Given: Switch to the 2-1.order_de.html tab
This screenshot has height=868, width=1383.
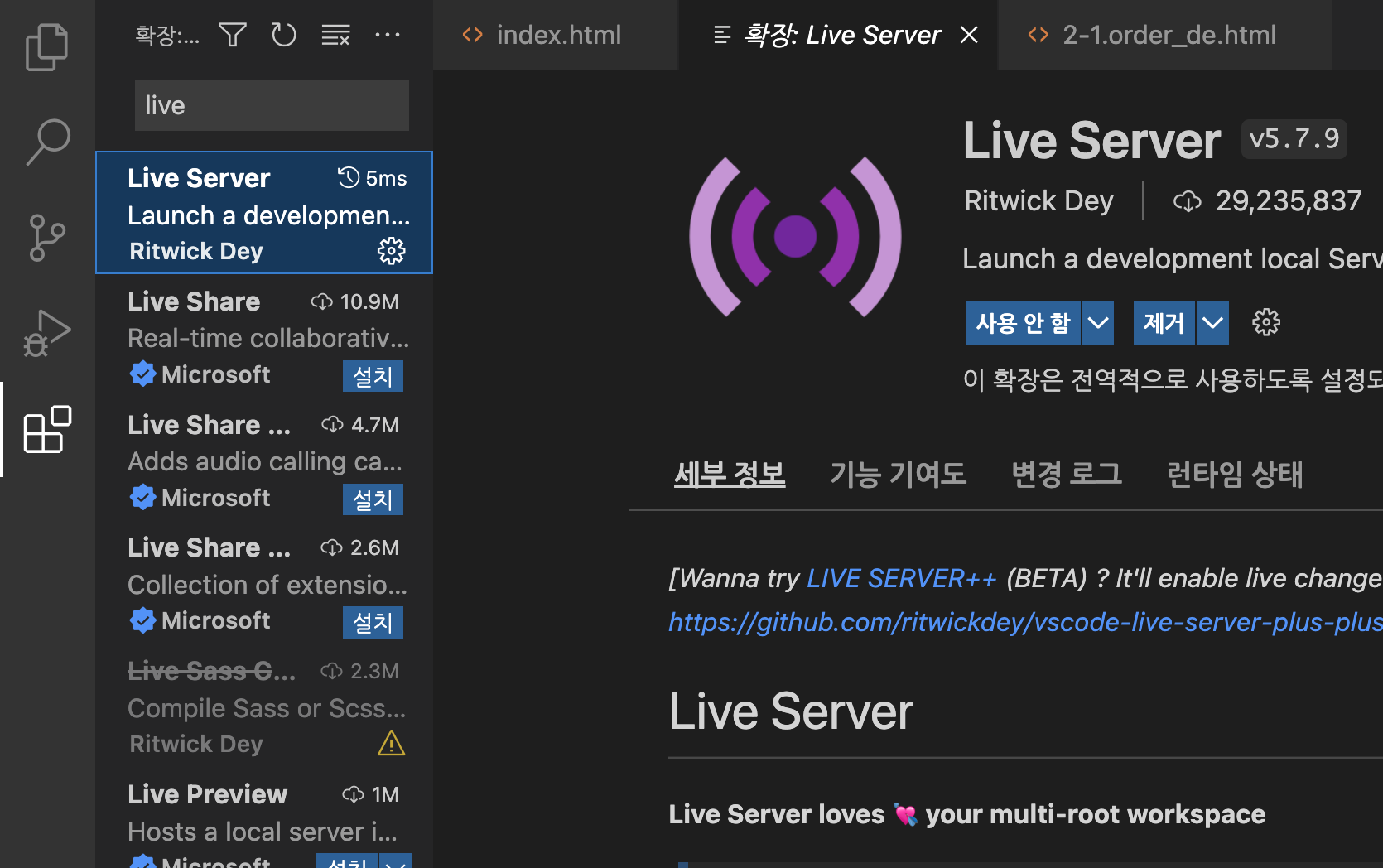Looking at the screenshot, I should [x=1166, y=35].
